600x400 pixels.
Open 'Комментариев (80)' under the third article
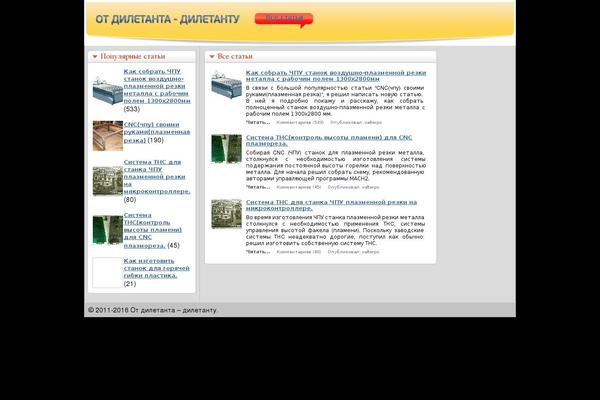click(x=299, y=252)
